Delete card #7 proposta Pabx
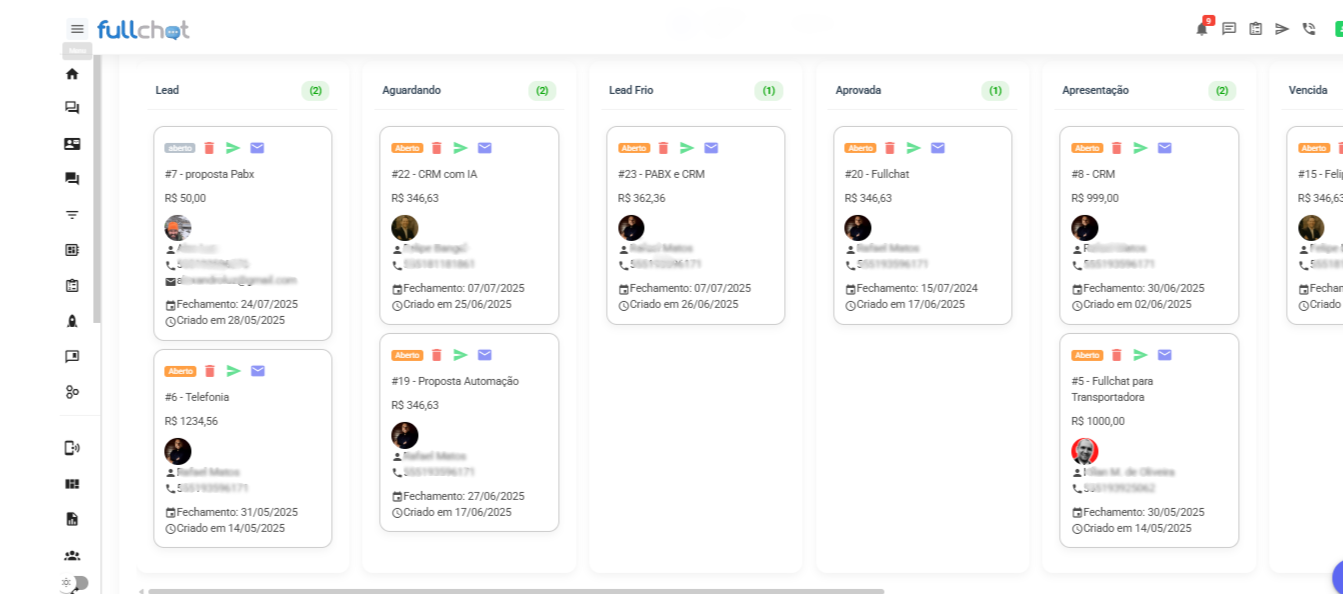The height and width of the screenshot is (594, 1343). 209,148
